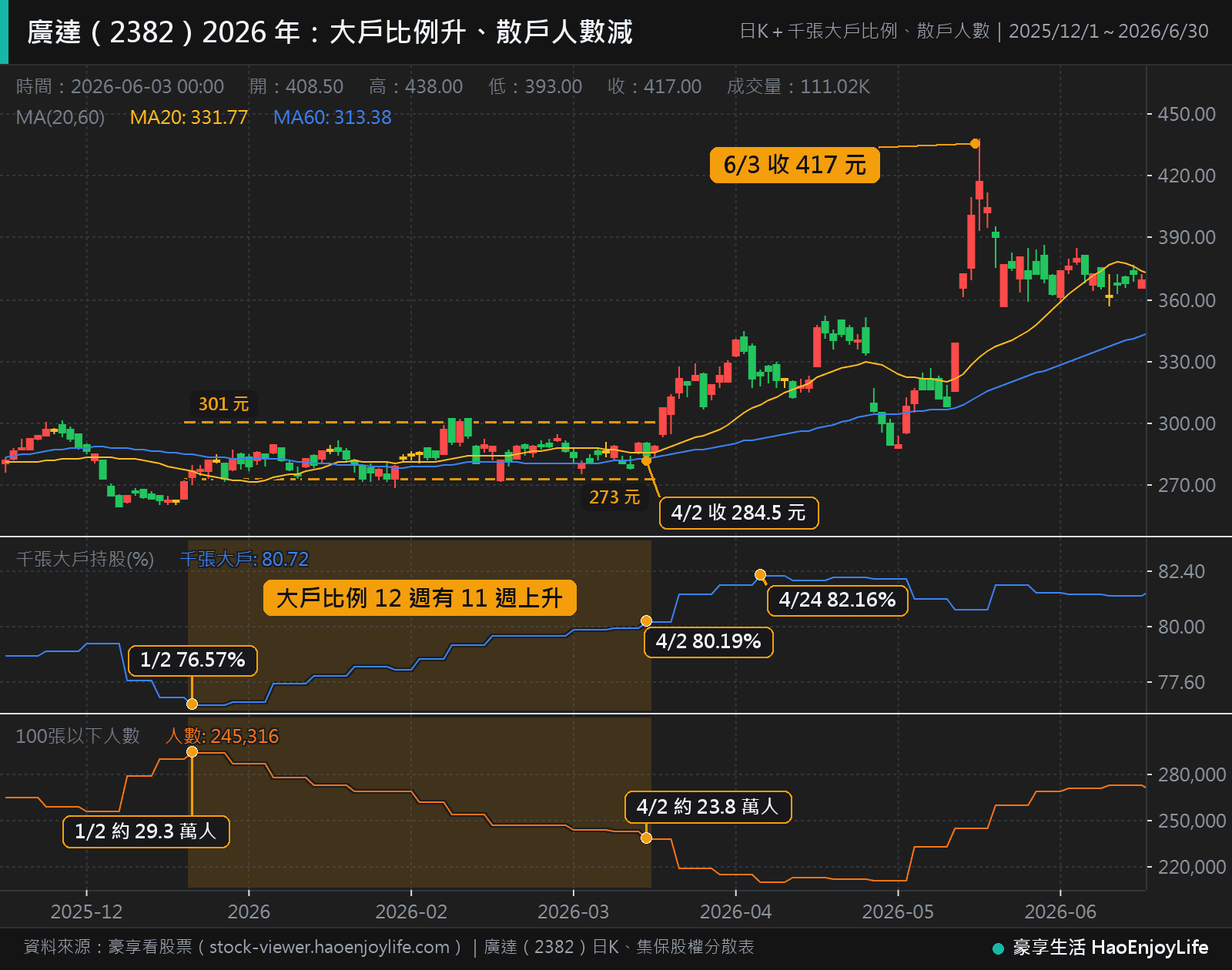Click the 82.40 percentage axis label
The width and height of the screenshot is (1232, 970).
click(x=1181, y=571)
